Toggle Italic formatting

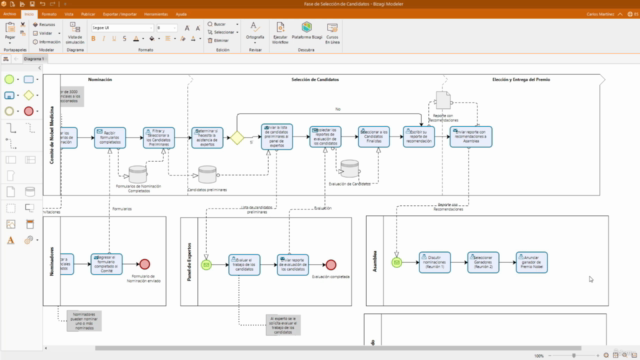pos(104,39)
